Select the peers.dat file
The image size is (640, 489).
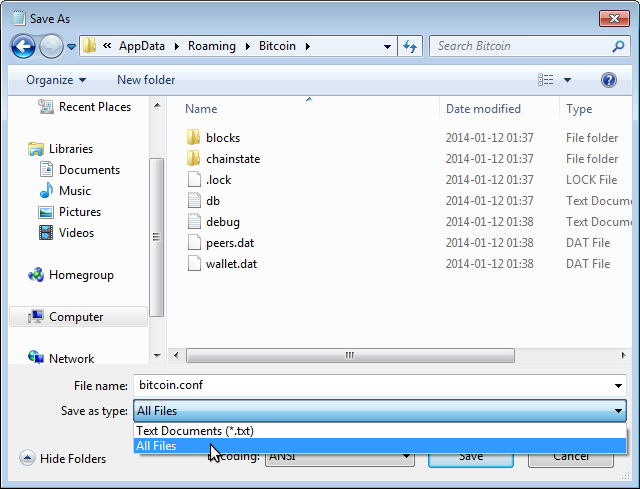tap(230, 243)
